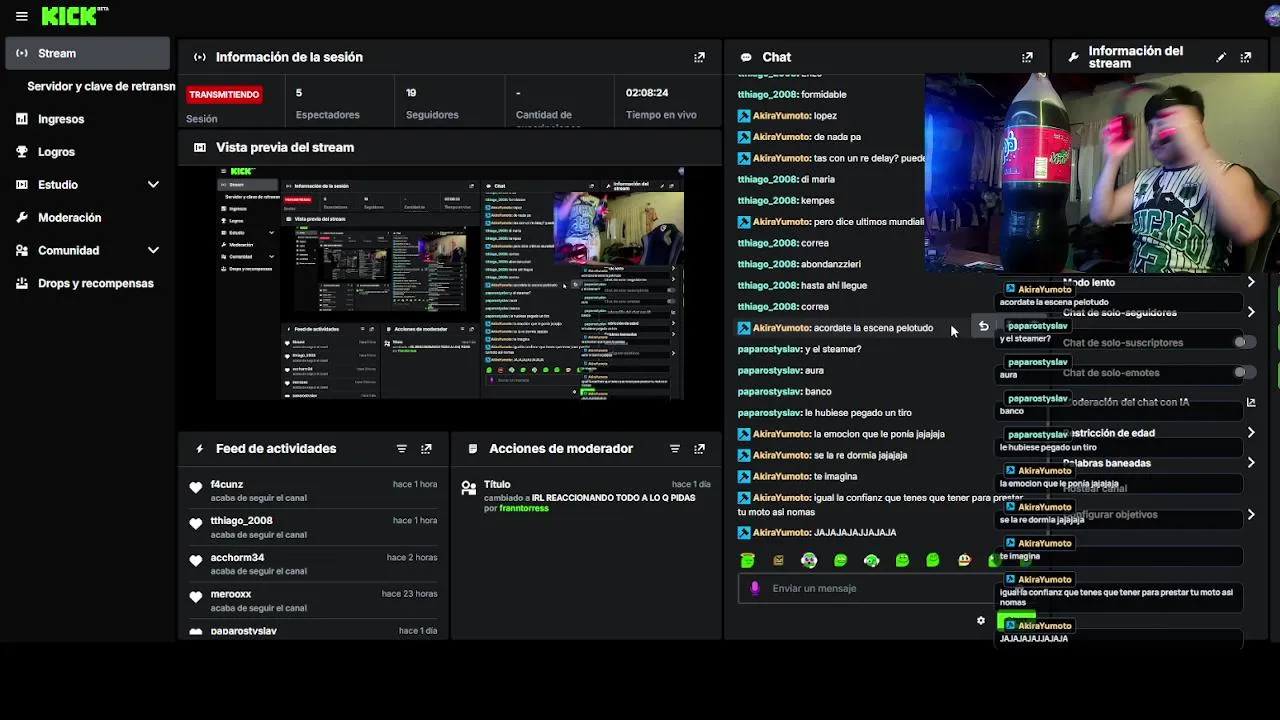The height and width of the screenshot is (720, 1280).
Task: Click the stream preview thumbnail
Action: [450, 284]
